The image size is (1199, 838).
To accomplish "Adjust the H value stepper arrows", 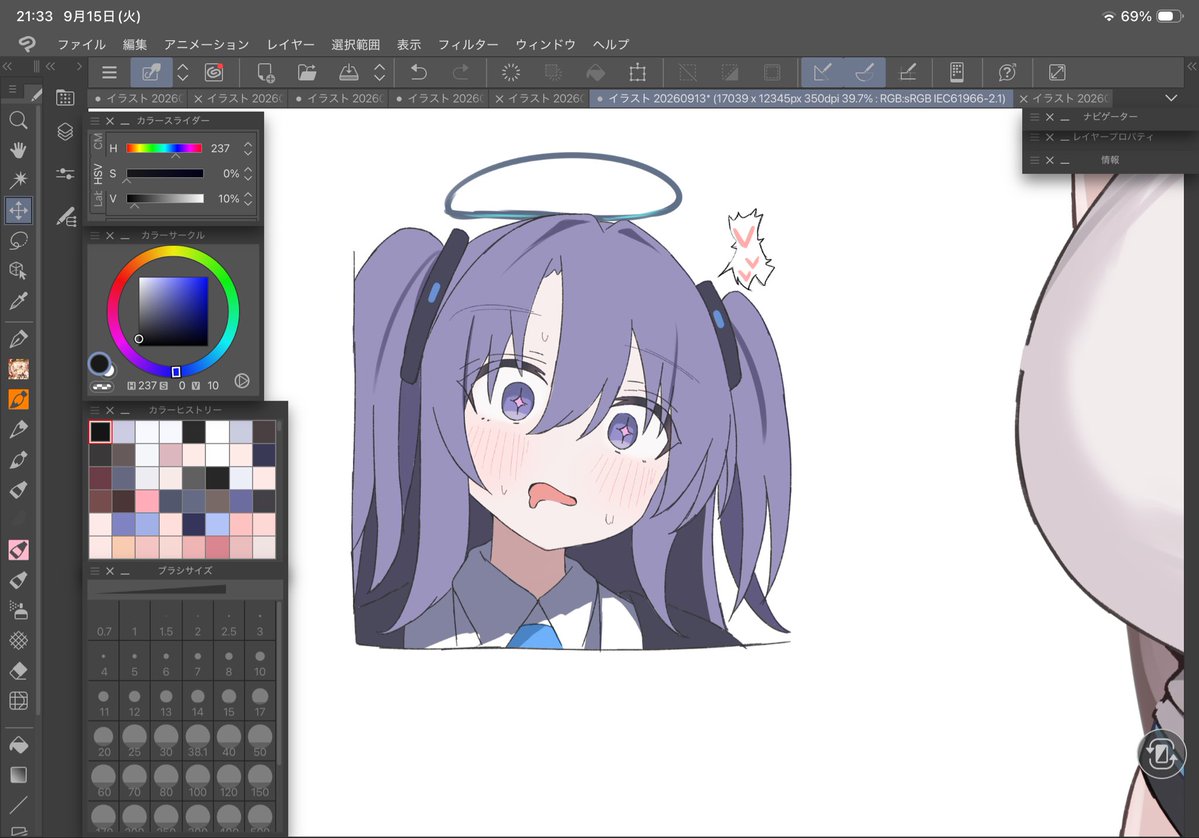I will pos(248,148).
